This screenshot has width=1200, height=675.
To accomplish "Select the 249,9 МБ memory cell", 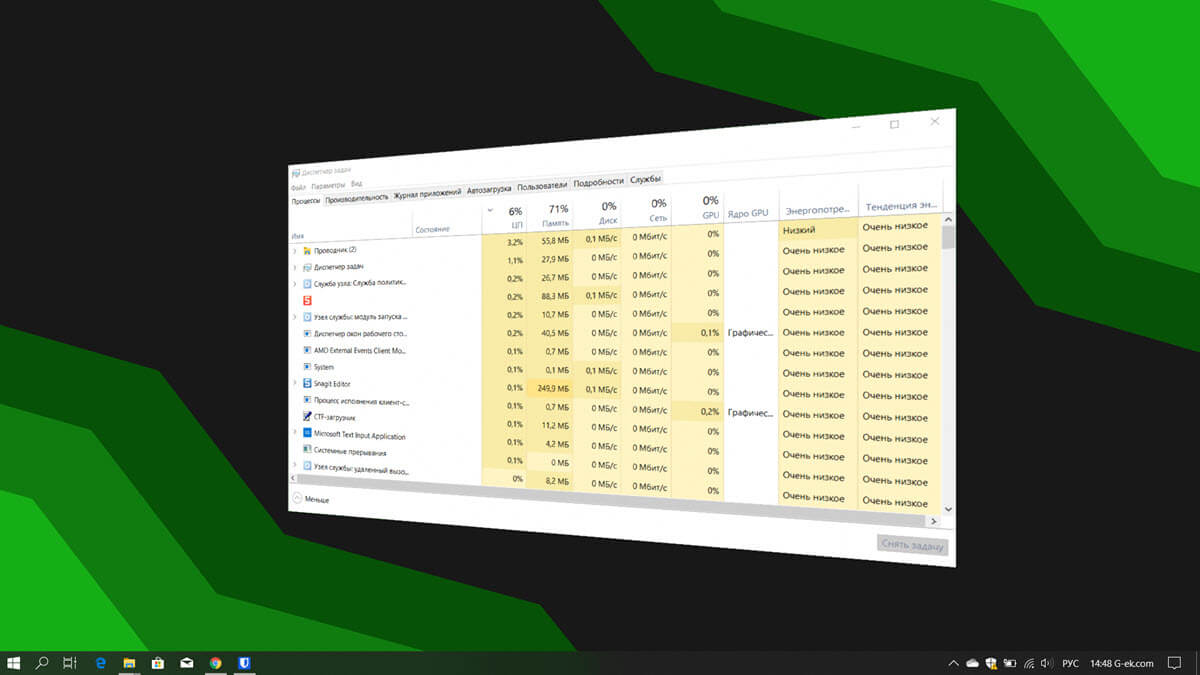I will 551,388.
